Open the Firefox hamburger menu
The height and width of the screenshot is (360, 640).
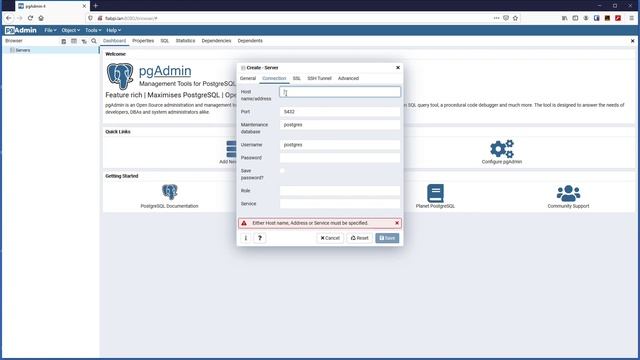coord(631,18)
